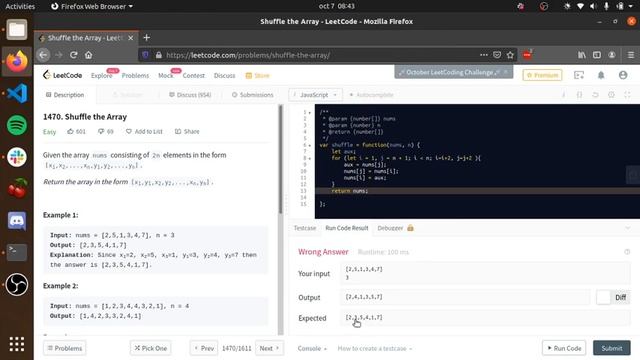Open the Contest nav link
This screenshot has height=360, width=640.
(x=194, y=76)
